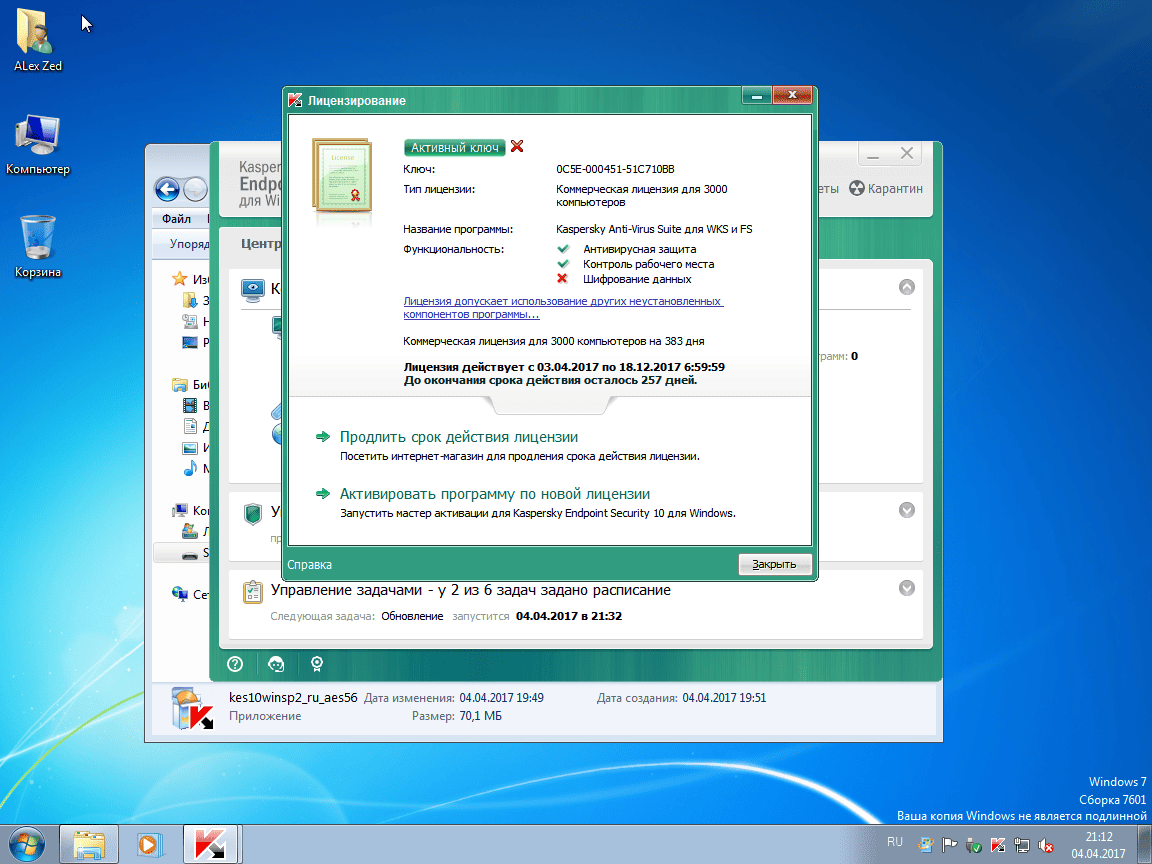The width and height of the screenshot is (1152, 864).
Task: Select the Pictures library icon in Explorer tree
Action: pyautogui.click(x=190, y=447)
